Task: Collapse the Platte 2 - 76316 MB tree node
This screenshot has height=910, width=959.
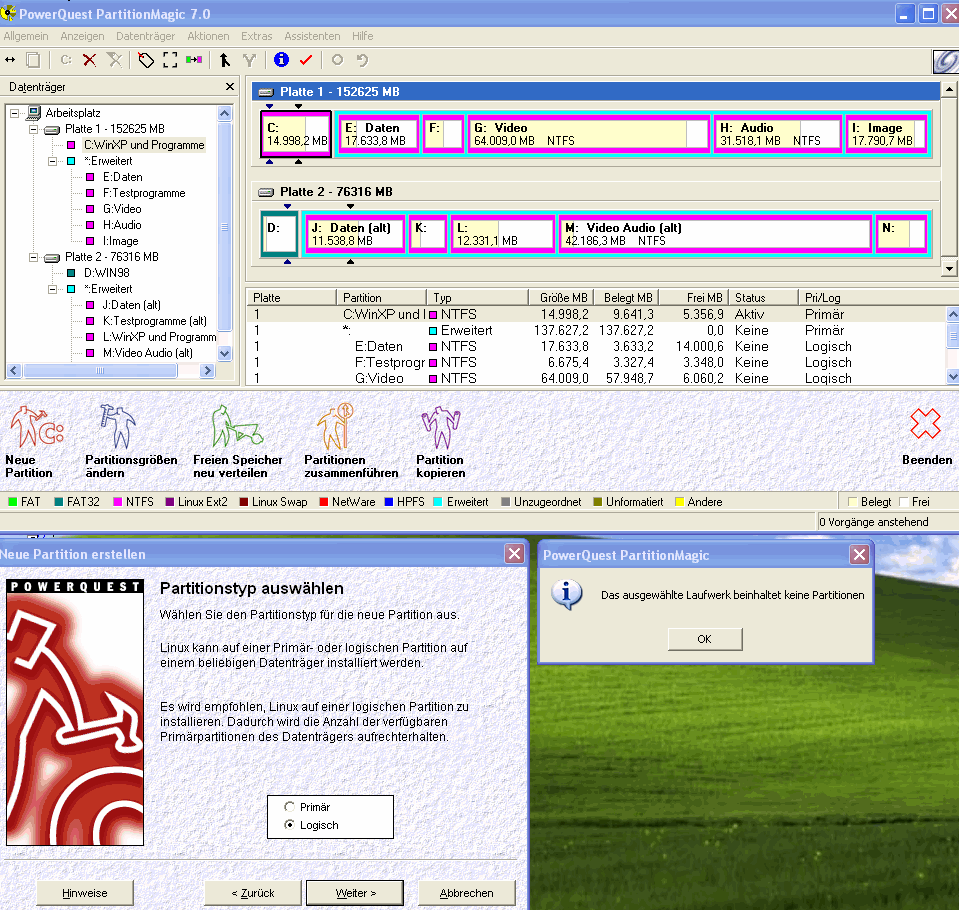Action: (x=34, y=257)
